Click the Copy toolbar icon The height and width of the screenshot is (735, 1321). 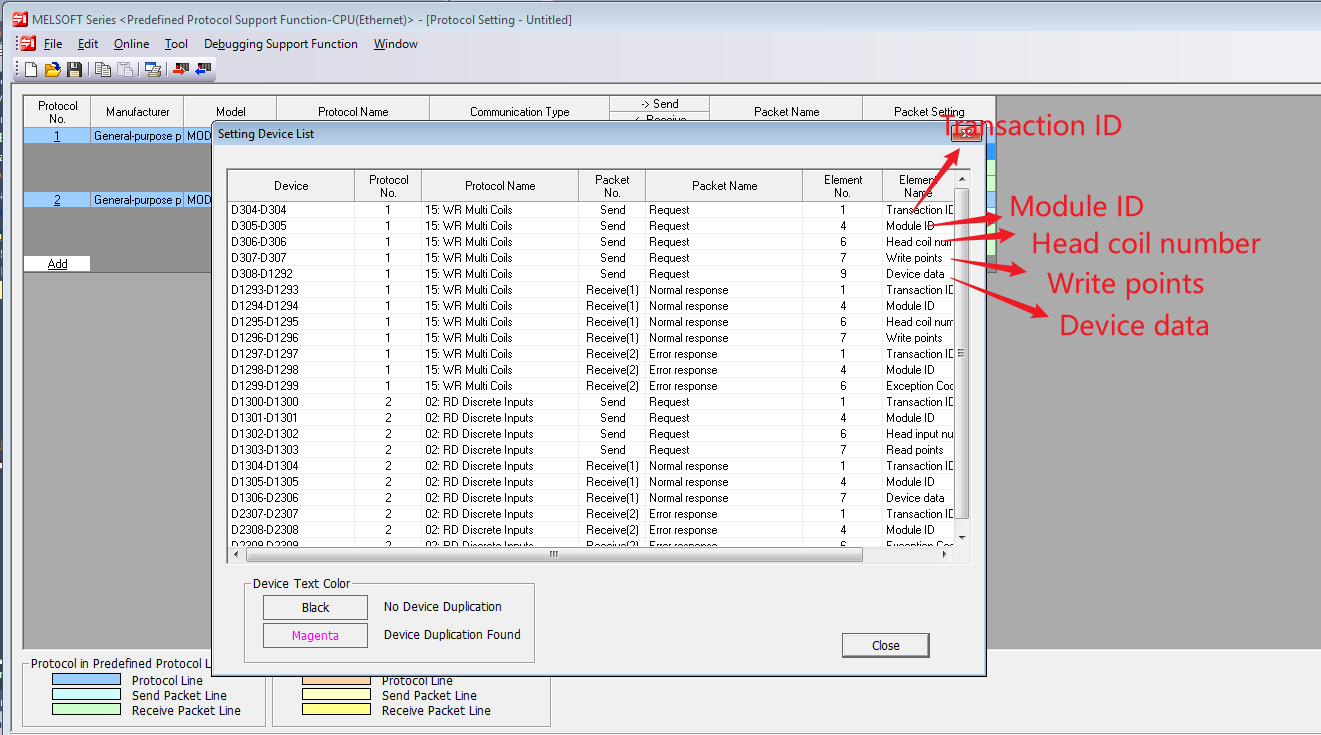point(103,69)
